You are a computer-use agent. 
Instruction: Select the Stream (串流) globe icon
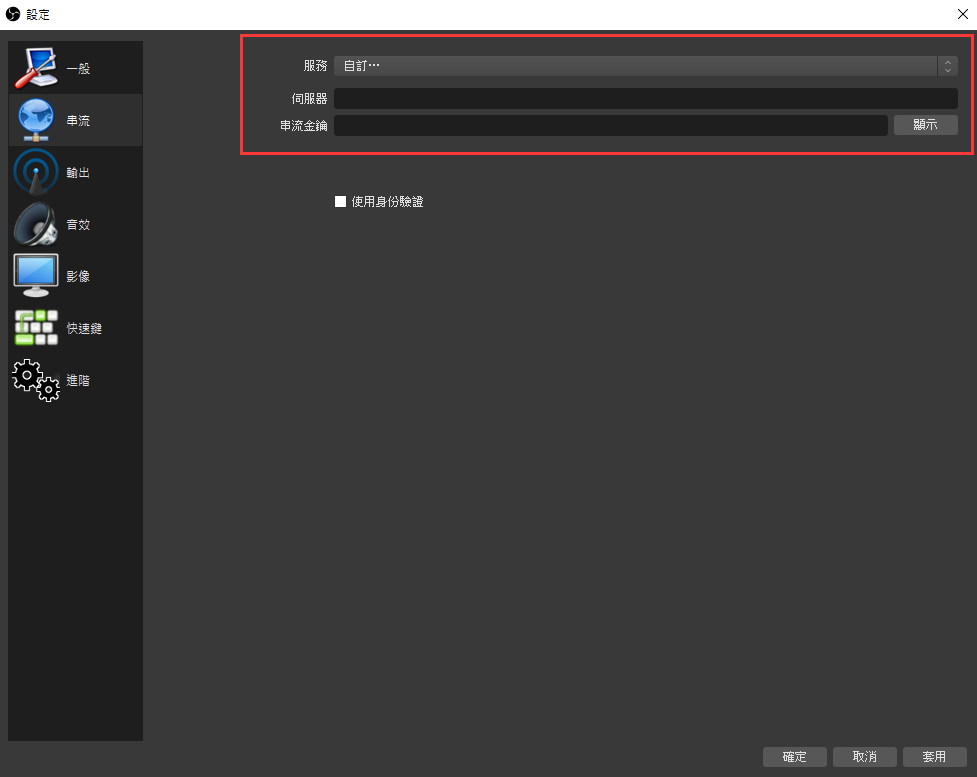pyautogui.click(x=36, y=120)
